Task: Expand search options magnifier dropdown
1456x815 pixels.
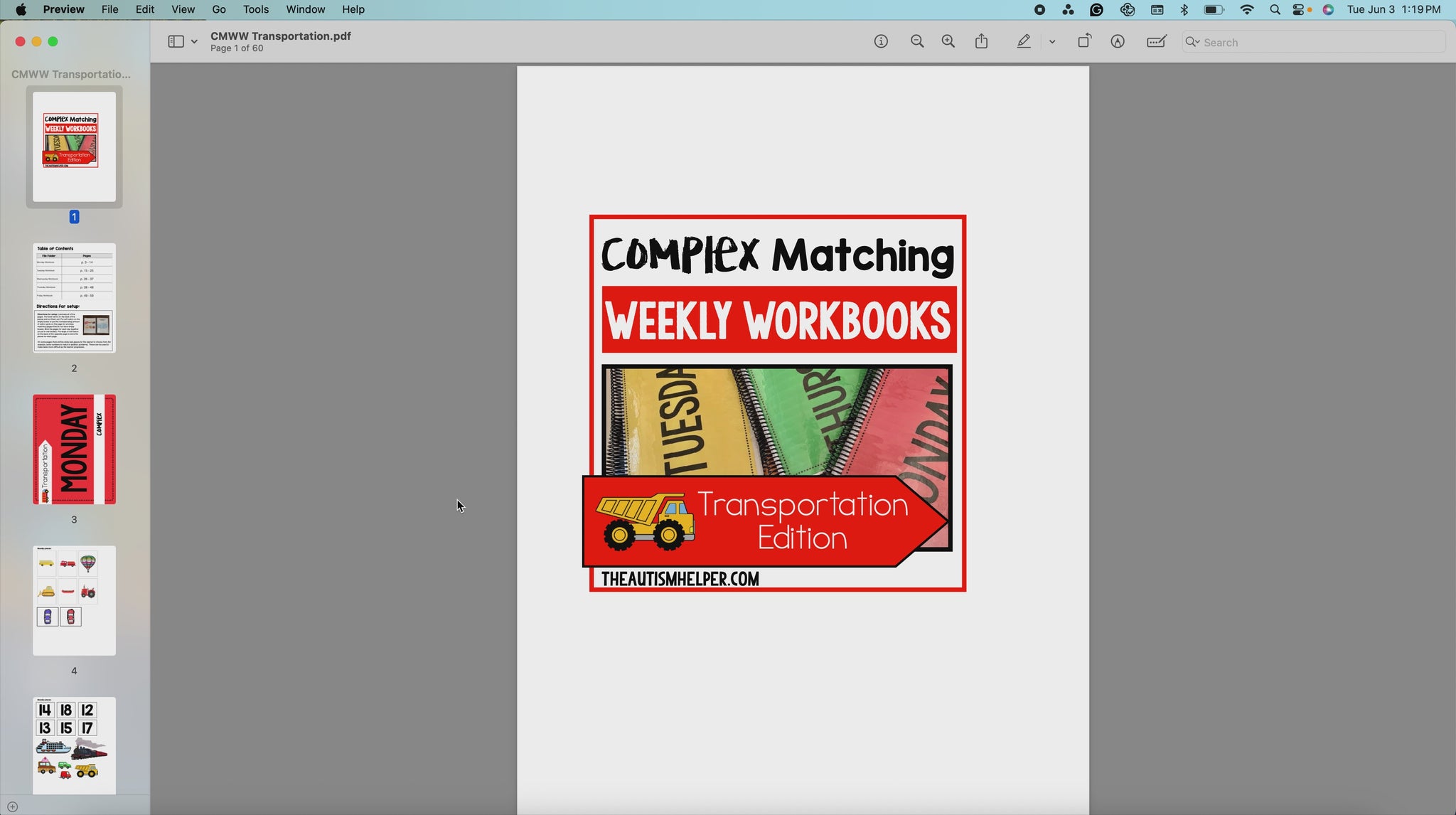Action: pos(1192,42)
